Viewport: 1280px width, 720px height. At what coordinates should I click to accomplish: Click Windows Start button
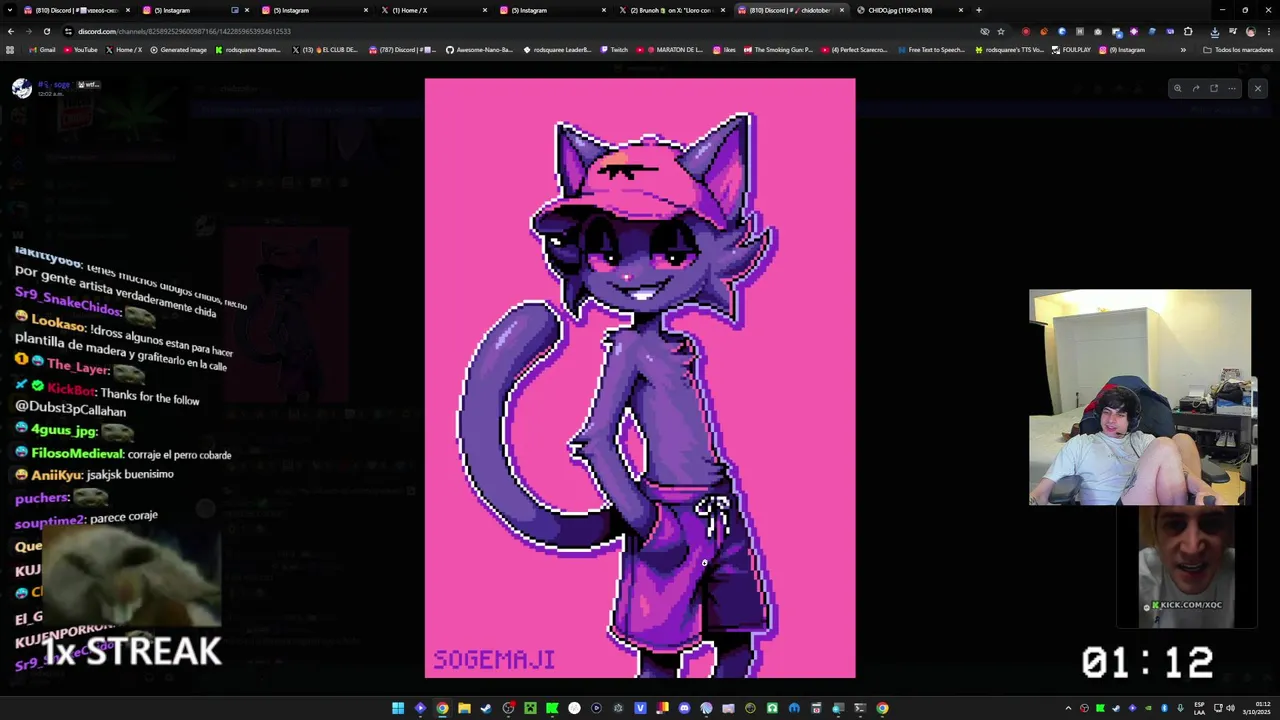point(398,708)
